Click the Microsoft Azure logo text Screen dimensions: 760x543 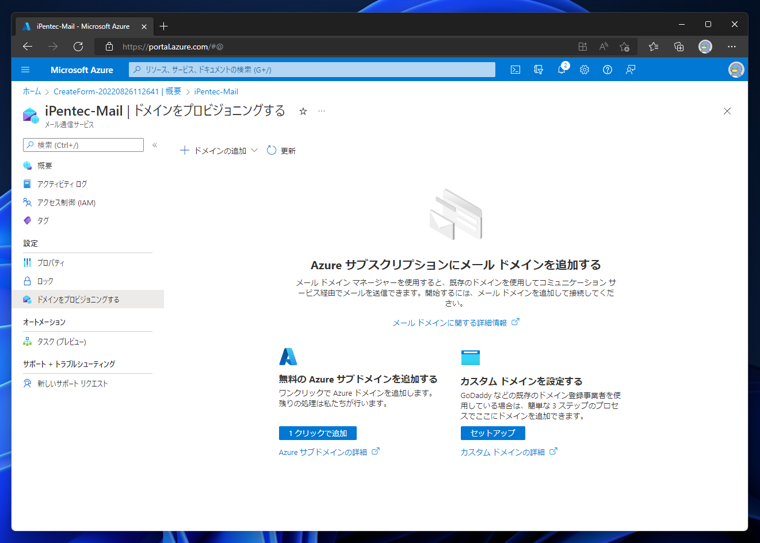pos(81,70)
